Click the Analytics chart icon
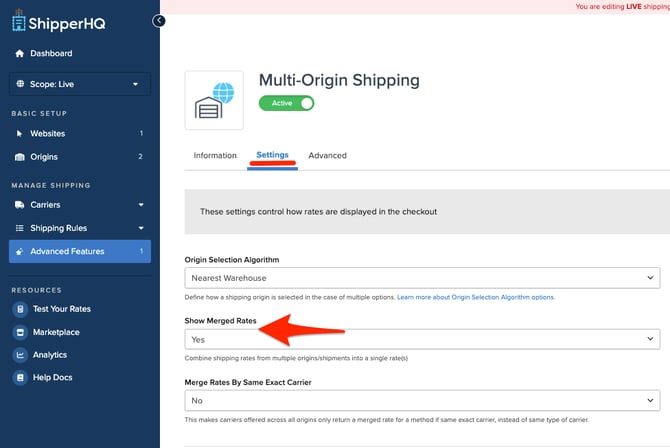Screen dimensions: 670x448 19,355
